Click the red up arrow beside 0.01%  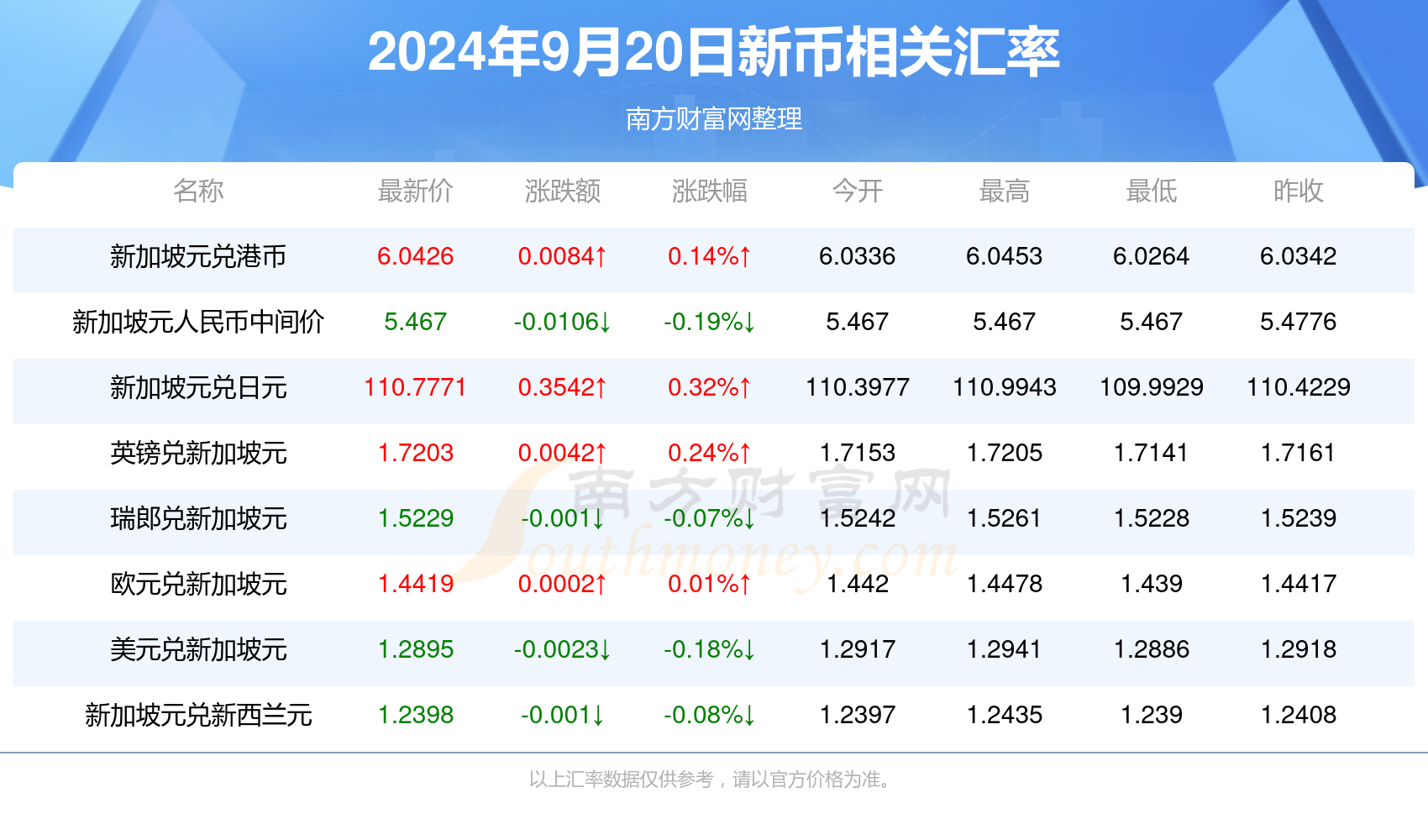pyautogui.click(x=743, y=583)
